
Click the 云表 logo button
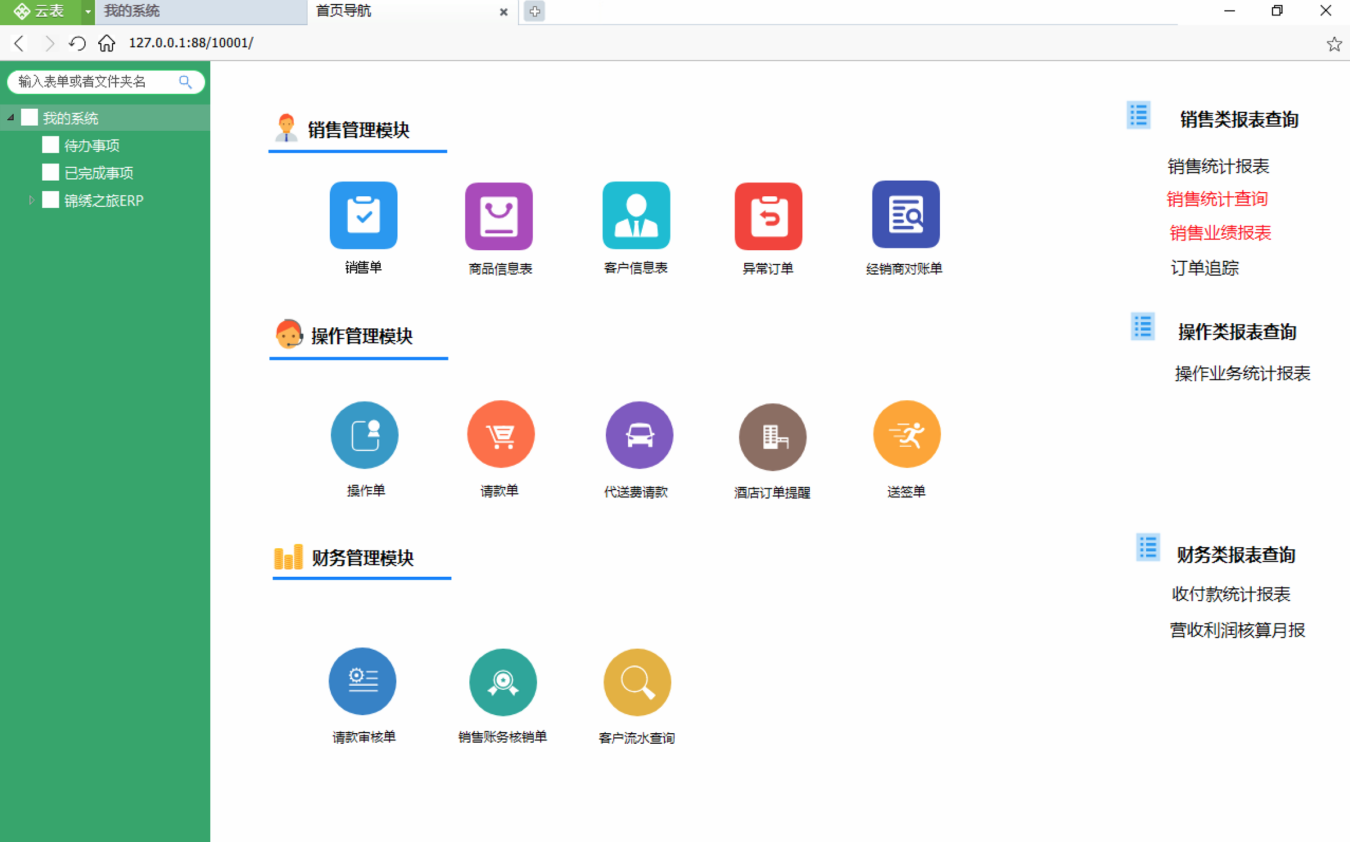pos(40,11)
